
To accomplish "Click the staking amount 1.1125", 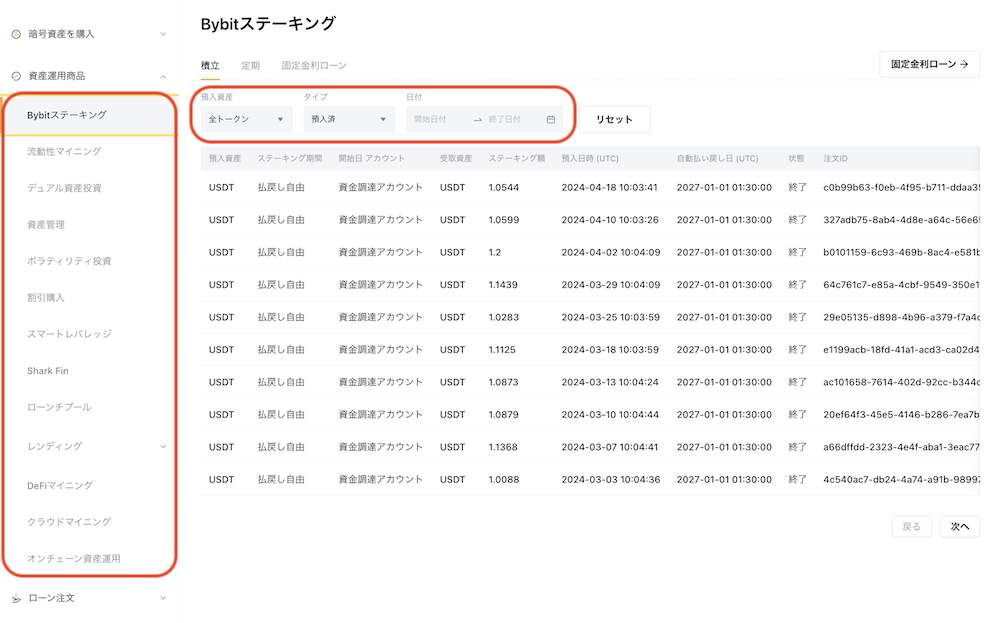I will [x=503, y=350].
